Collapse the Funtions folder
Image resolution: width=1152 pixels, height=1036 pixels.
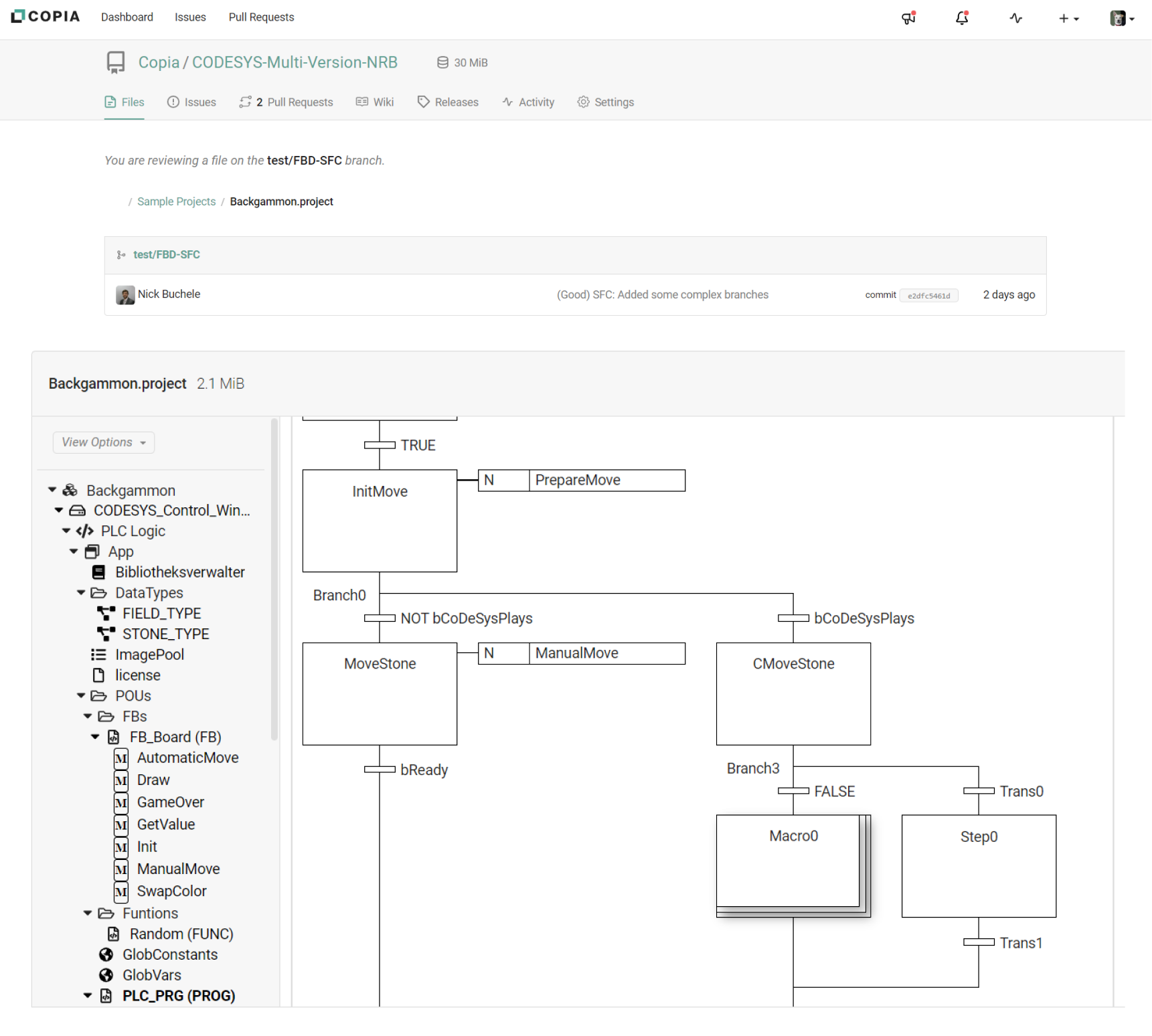[88, 913]
